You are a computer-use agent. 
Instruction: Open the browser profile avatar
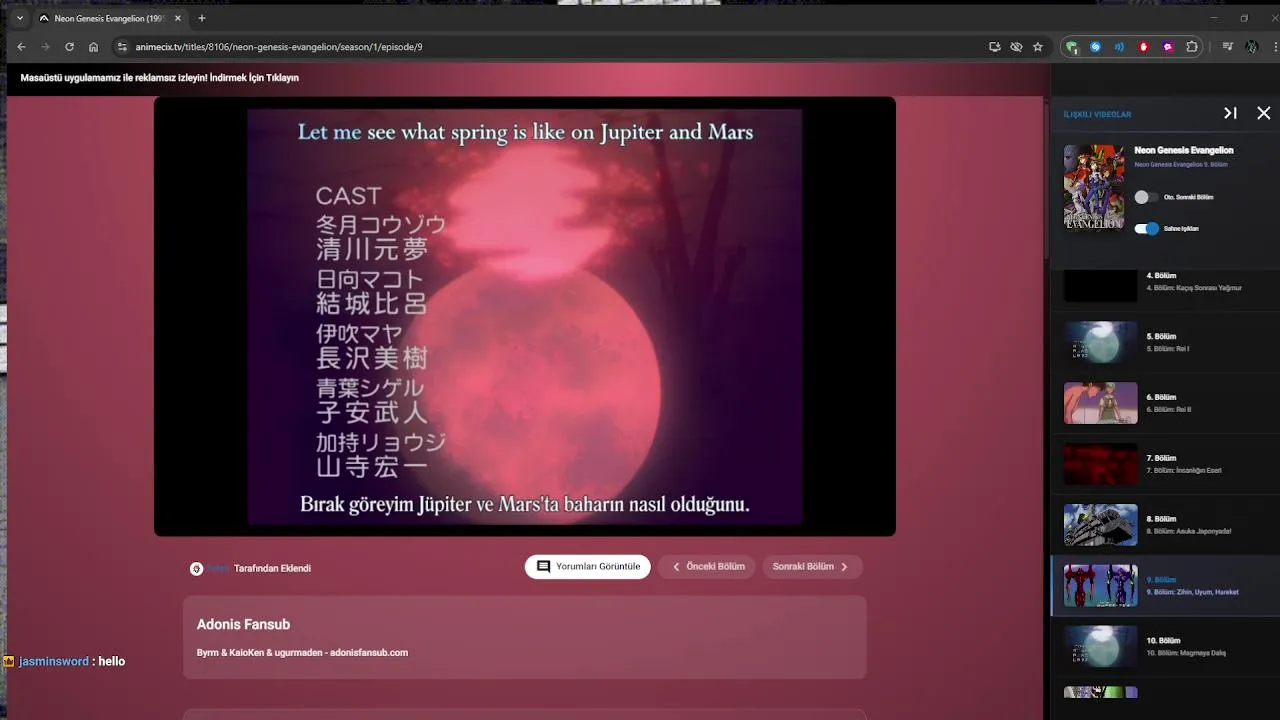point(1252,47)
